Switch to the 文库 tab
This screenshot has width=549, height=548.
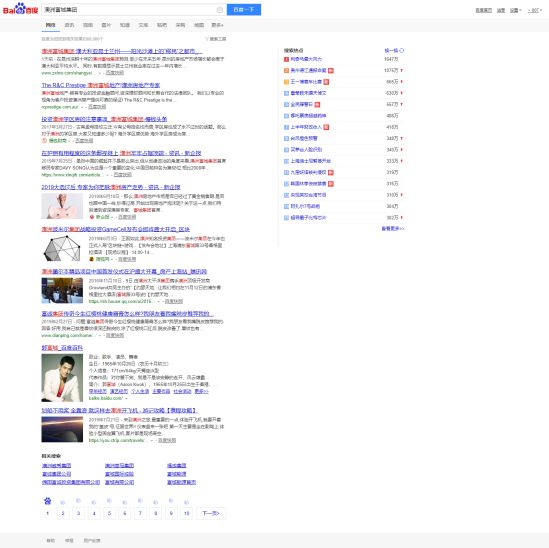(x=143, y=25)
